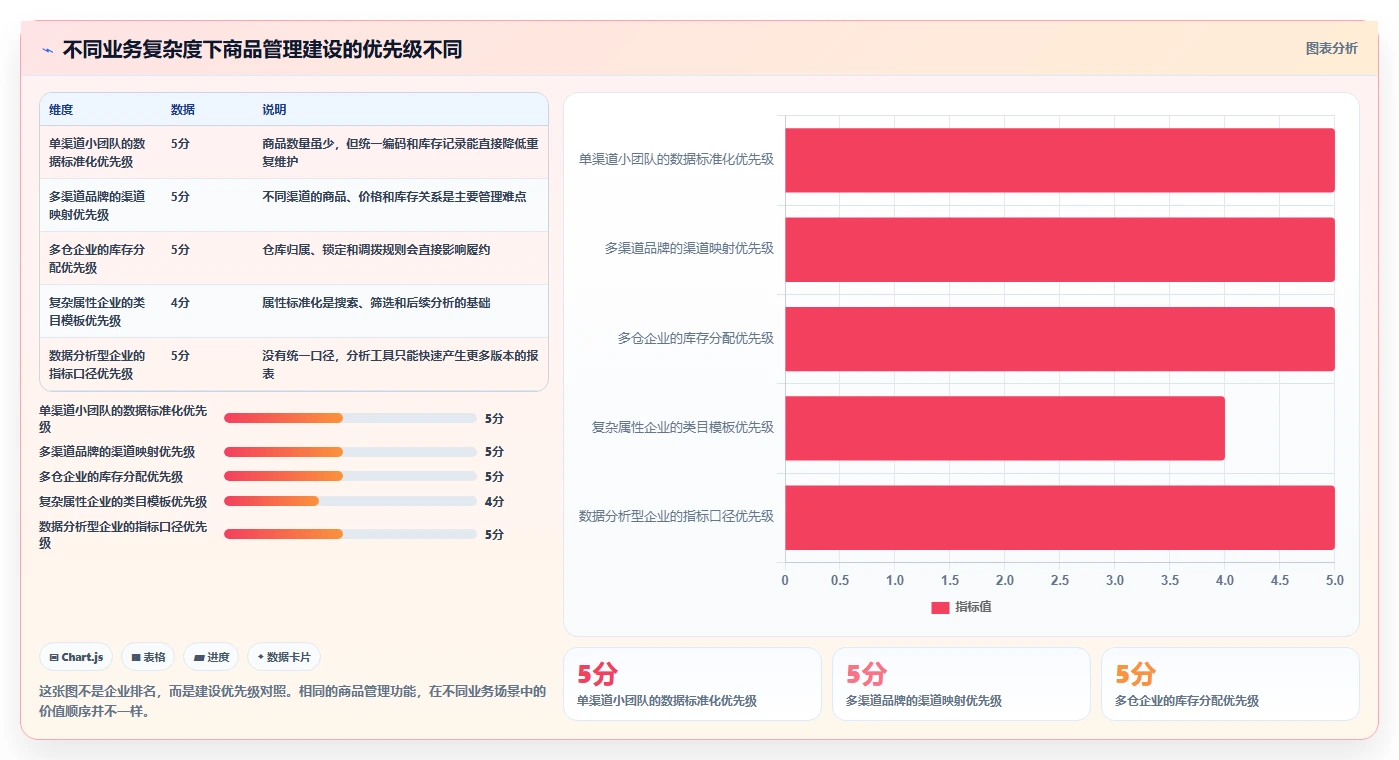Click the 4分 value in the table's 复杂属性企业 row
The height and width of the screenshot is (760, 1399).
pyautogui.click(x=180, y=303)
